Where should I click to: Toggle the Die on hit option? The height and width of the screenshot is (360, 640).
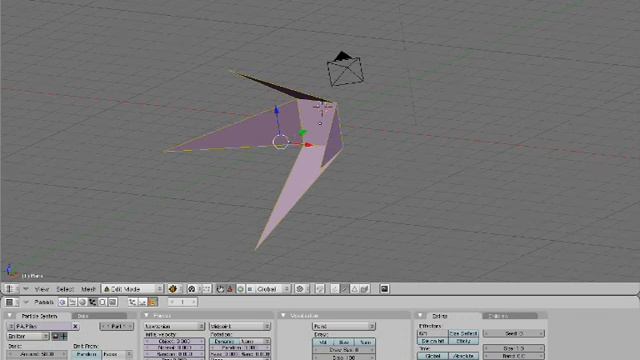[433, 341]
